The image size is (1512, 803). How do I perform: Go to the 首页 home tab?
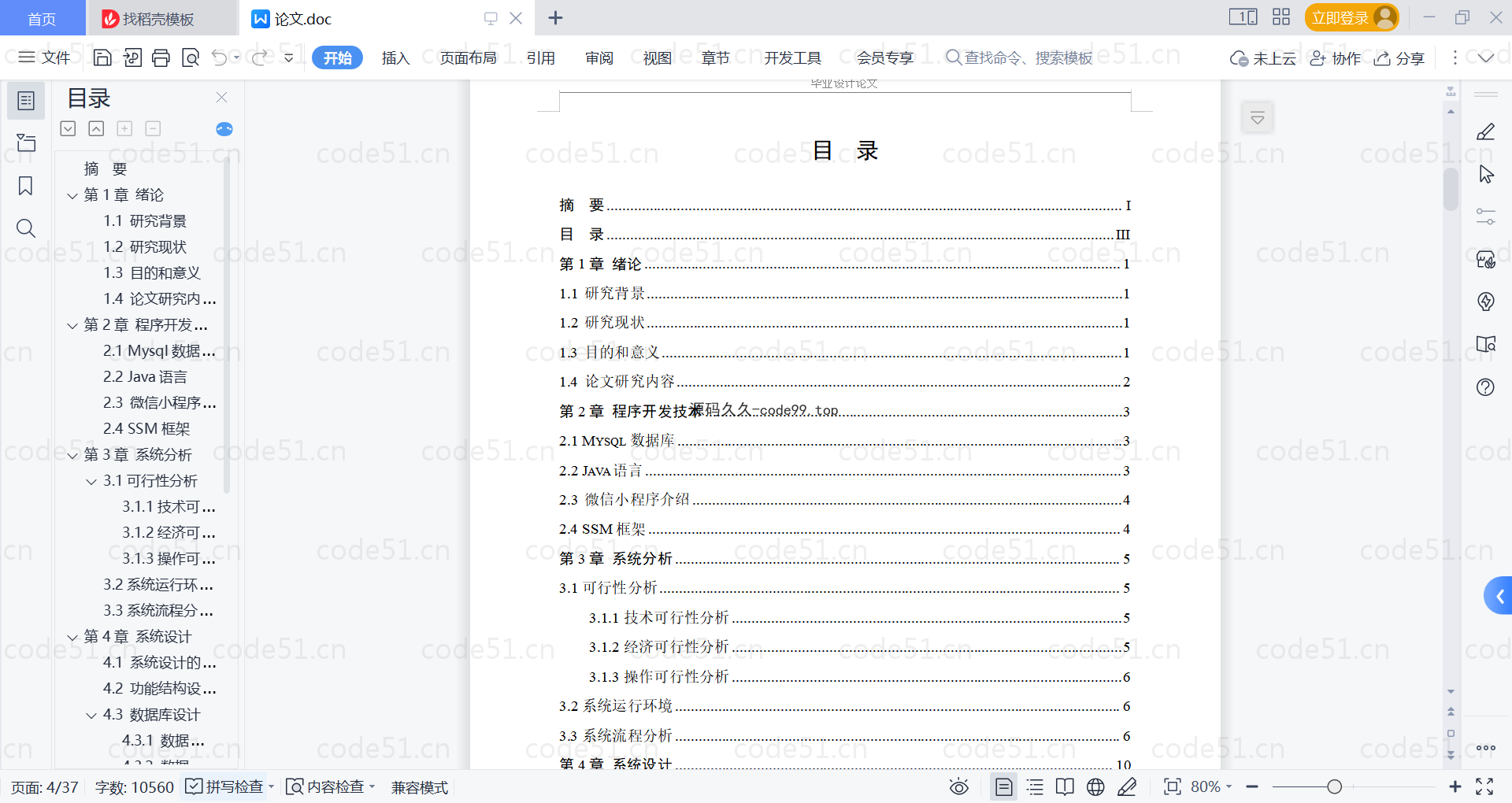pos(43,18)
